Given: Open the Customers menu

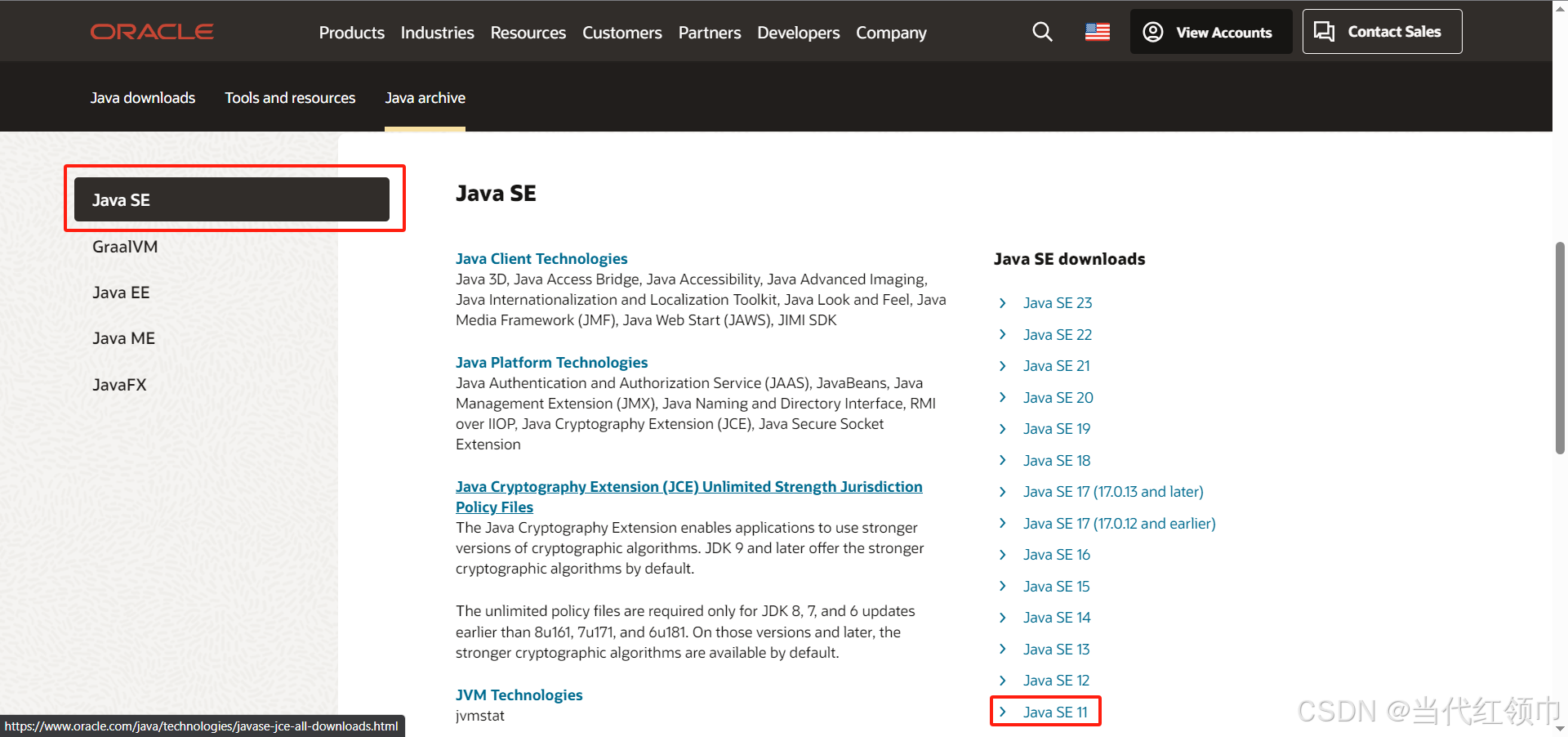Looking at the screenshot, I should coord(622,33).
